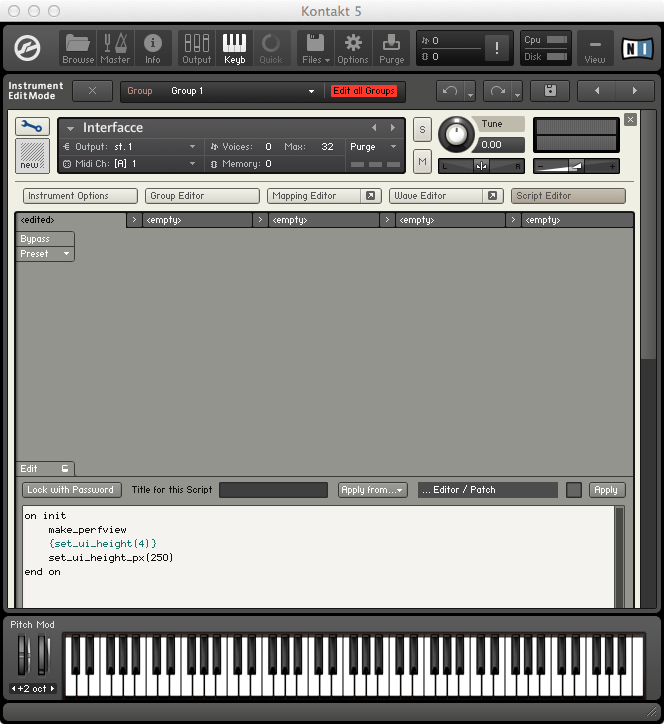Open the Group 1 dropdown

242,91
